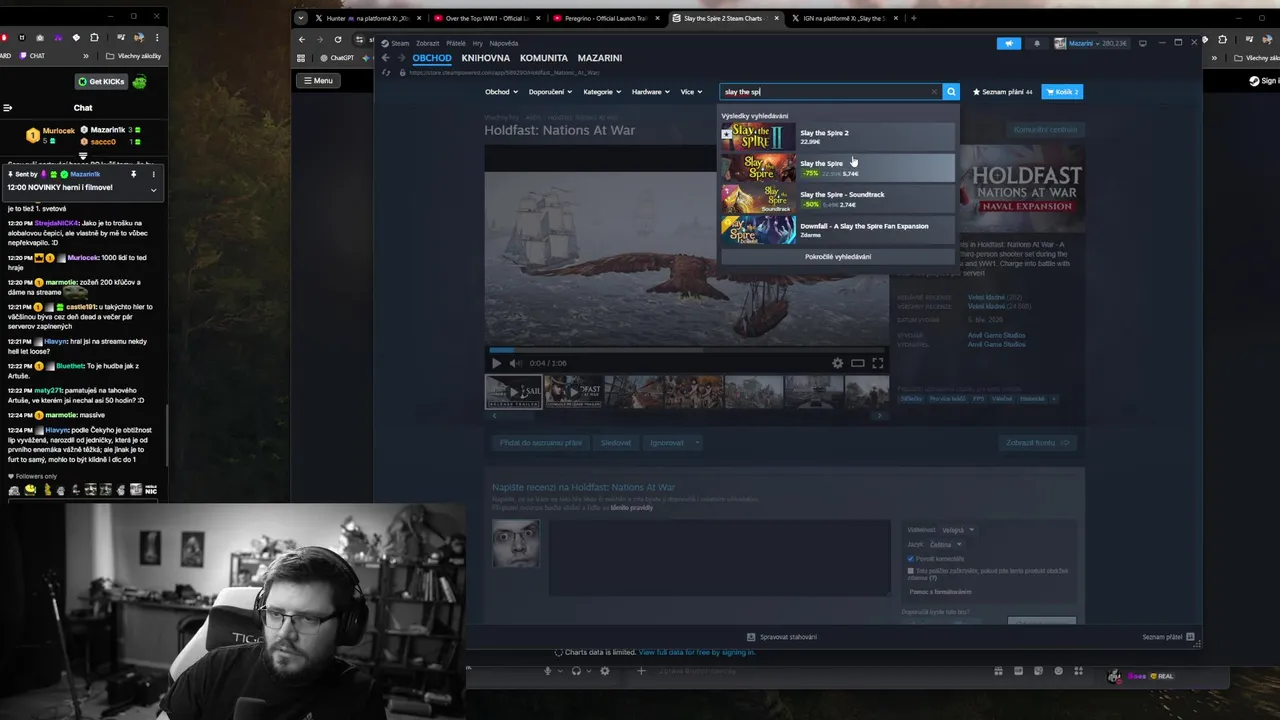
Task: Open Seznam přání wishlist link
Action: click(x=1003, y=92)
